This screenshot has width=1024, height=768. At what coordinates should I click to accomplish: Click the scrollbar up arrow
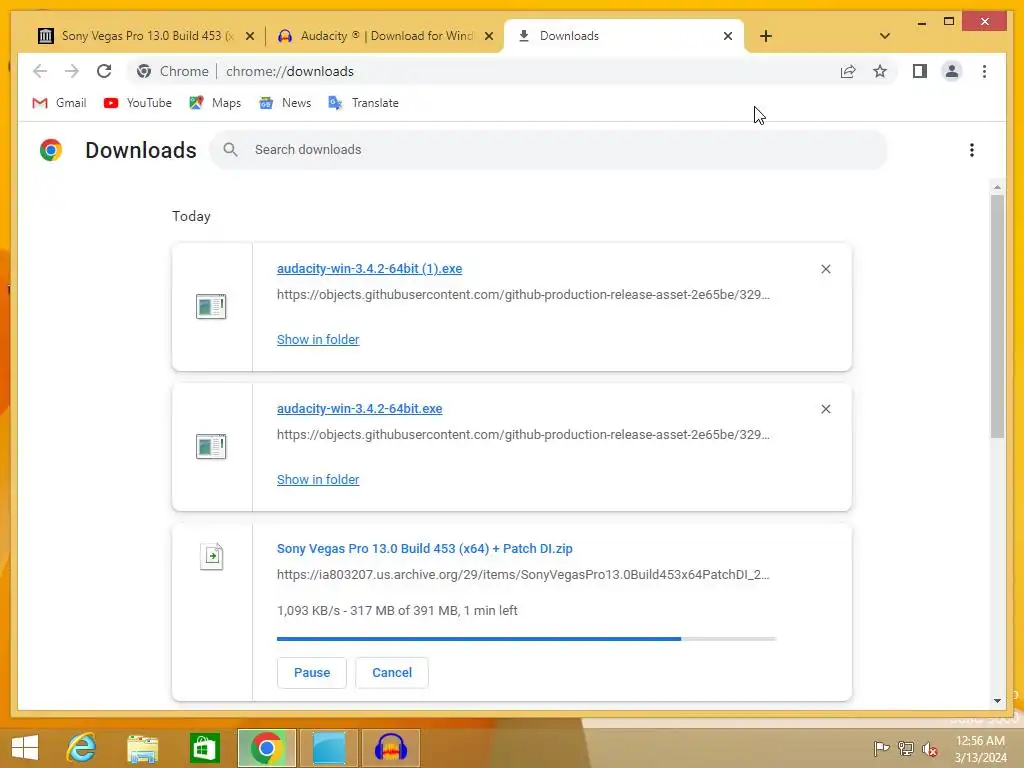point(997,187)
